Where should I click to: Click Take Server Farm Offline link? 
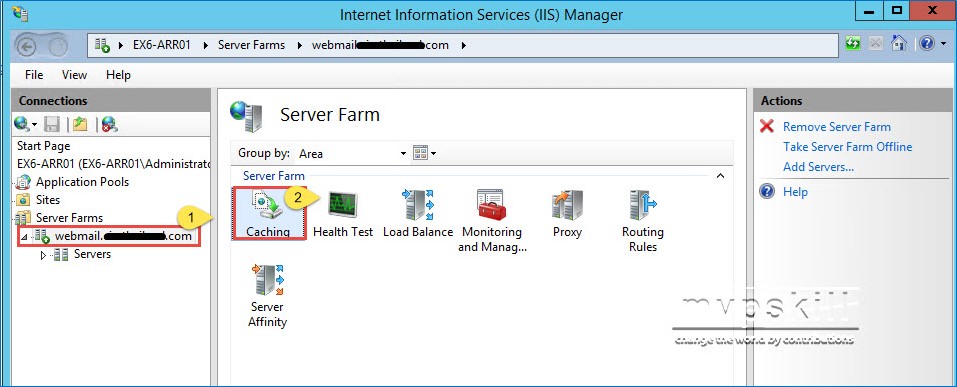(x=848, y=147)
